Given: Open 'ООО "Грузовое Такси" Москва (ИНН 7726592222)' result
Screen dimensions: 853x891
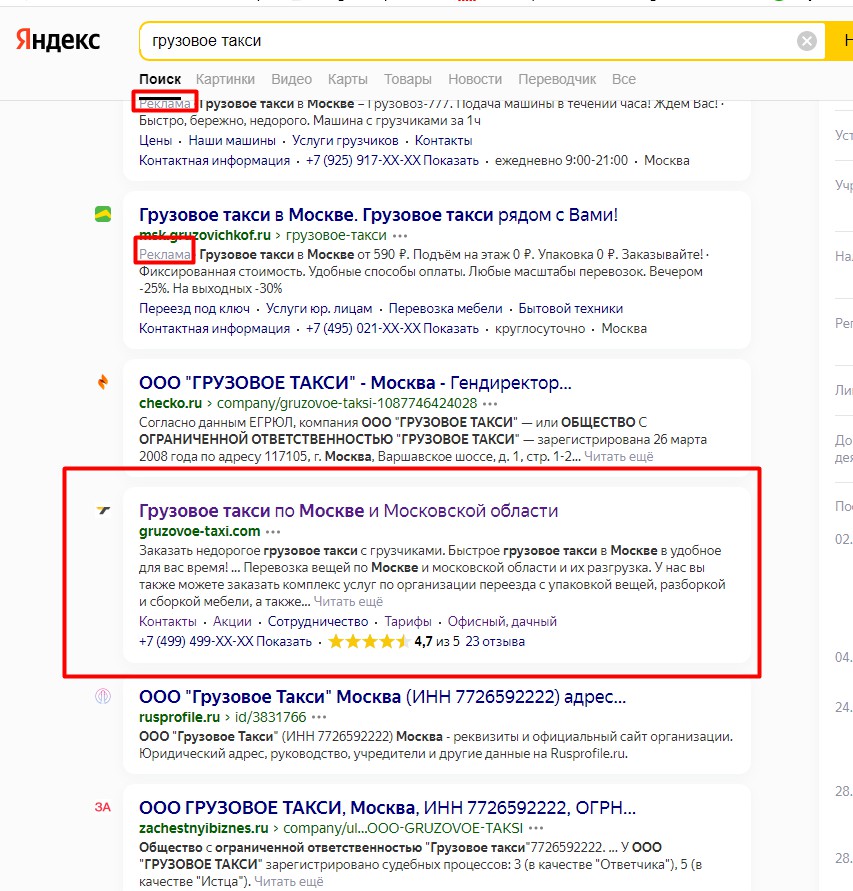Looking at the screenshot, I should (382, 697).
